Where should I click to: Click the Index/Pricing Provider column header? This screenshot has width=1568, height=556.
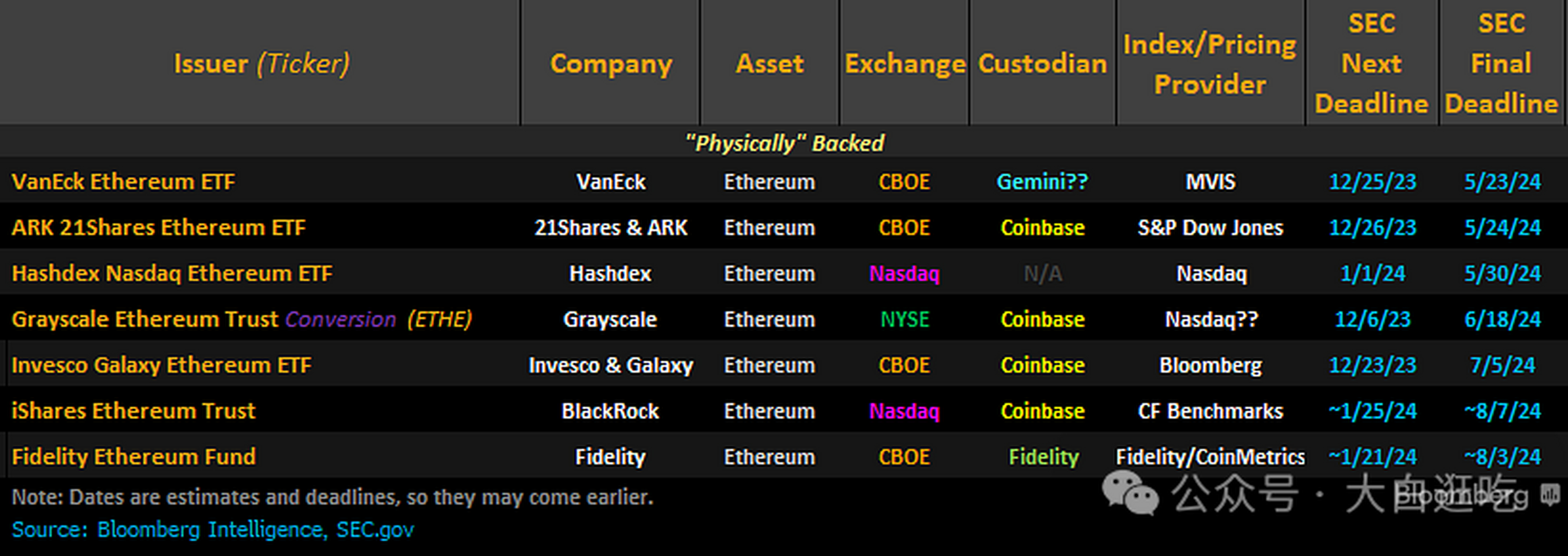point(1209,63)
